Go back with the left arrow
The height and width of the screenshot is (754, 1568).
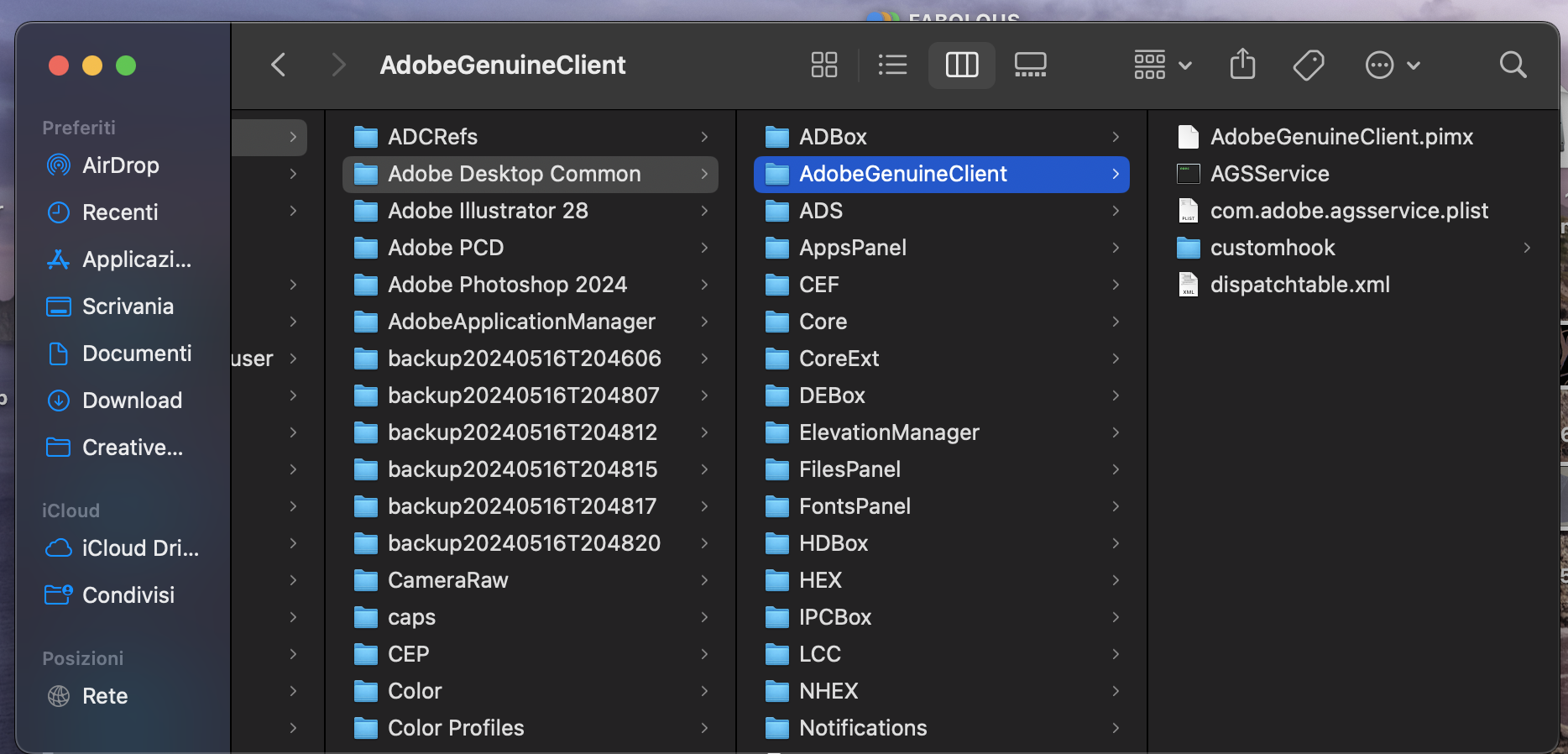[279, 65]
